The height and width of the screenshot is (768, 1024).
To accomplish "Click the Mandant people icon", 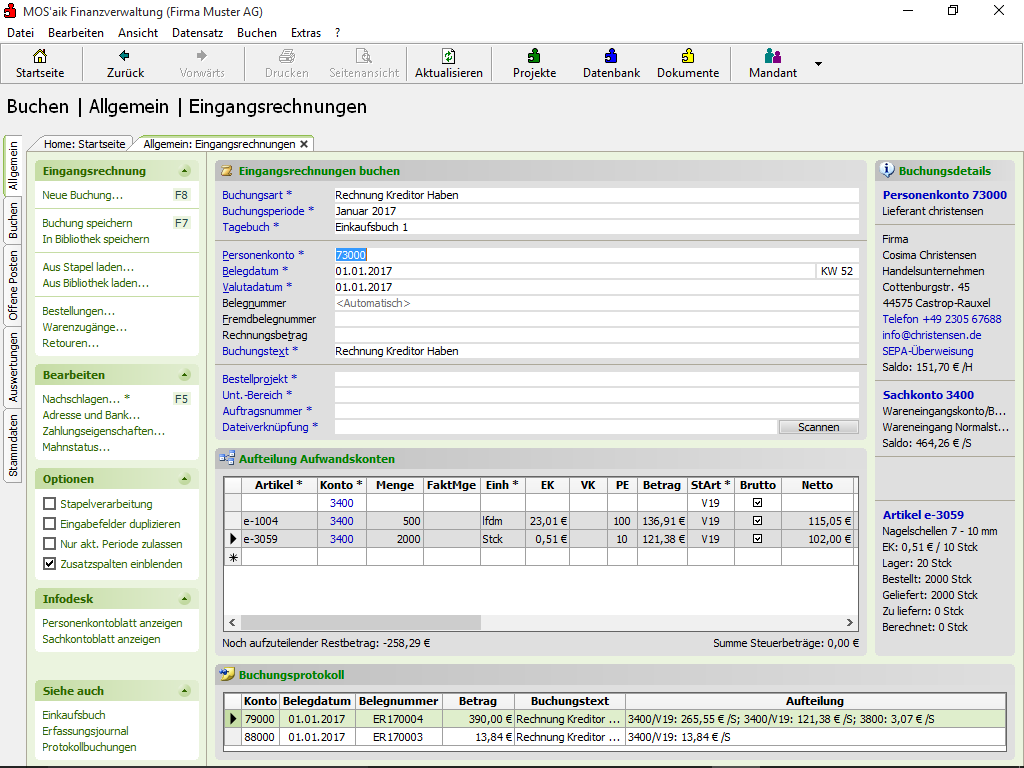I will (x=772, y=57).
